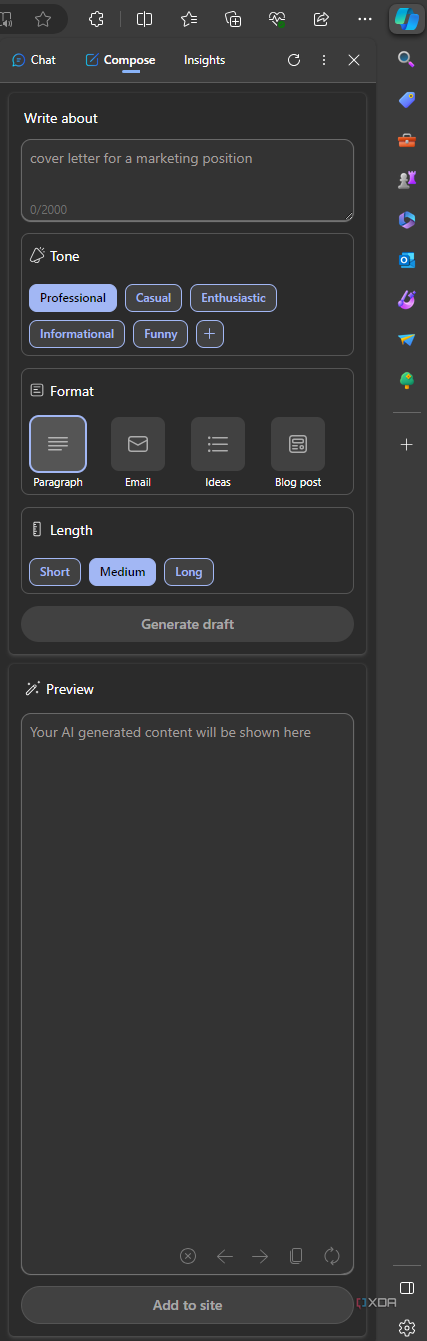This screenshot has width=427, height=1341.
Task: Select the Informational tone
Action: click(x=77, y=334)
